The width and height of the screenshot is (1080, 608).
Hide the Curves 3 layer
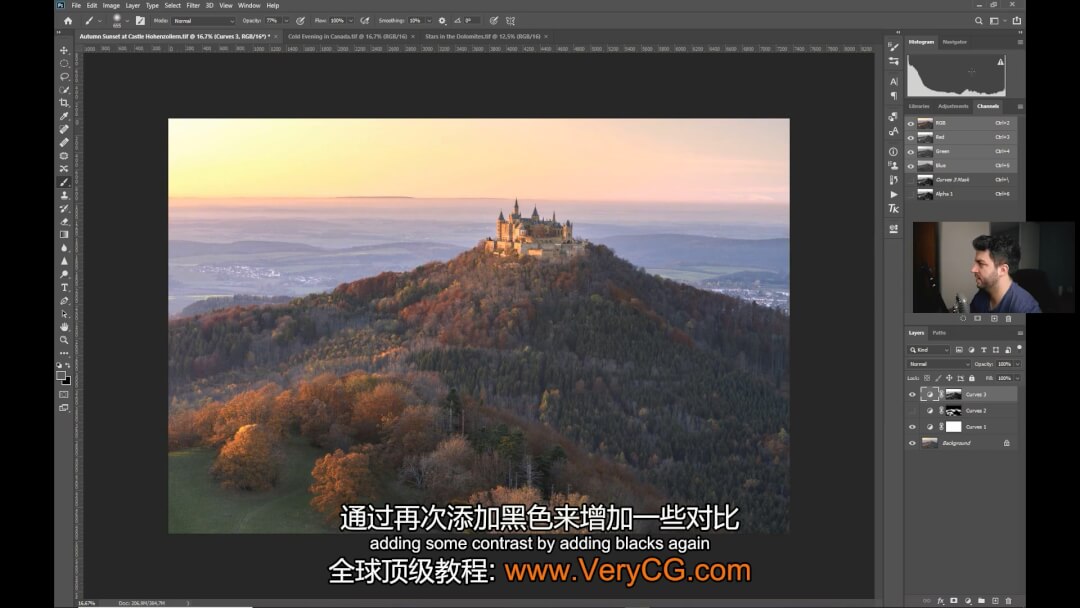pos(912,395)
